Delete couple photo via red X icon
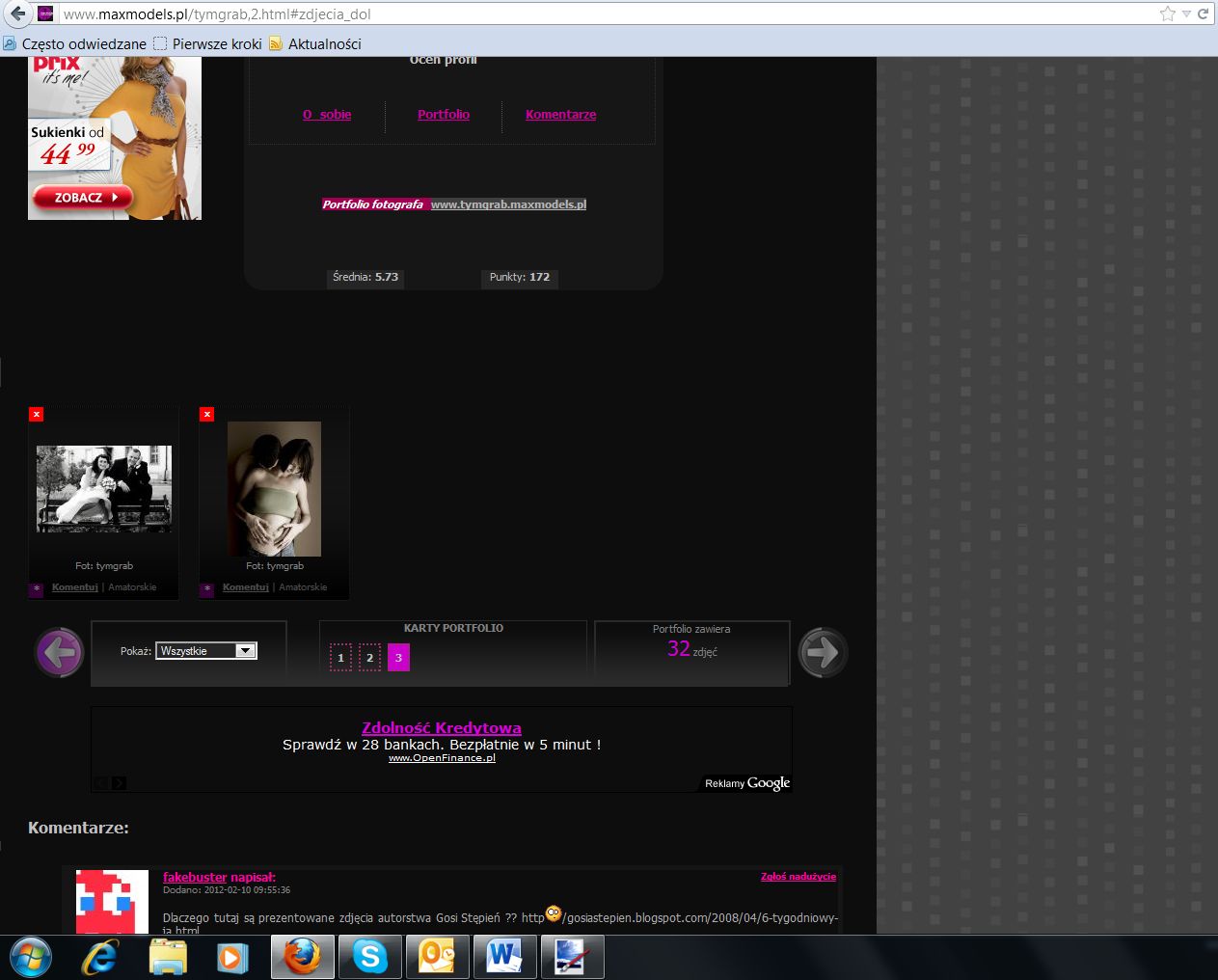The image size is (1218, 980). click(206, 414)
